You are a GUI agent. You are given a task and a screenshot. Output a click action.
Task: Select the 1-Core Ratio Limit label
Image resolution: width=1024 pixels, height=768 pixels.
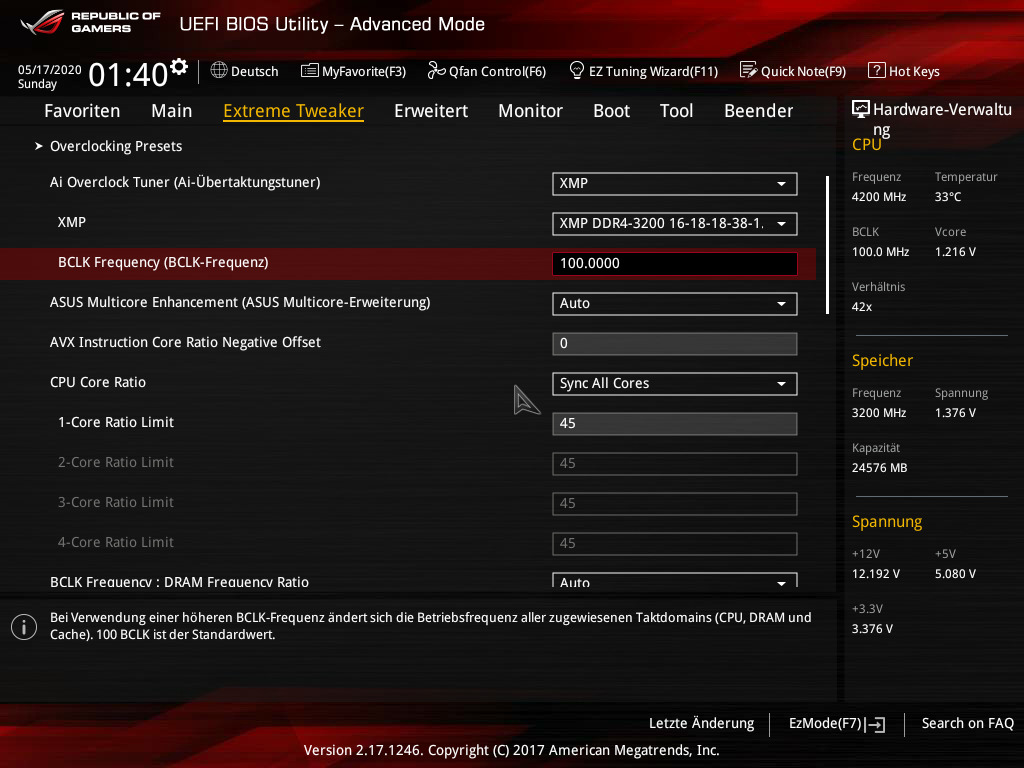(116, 423)
